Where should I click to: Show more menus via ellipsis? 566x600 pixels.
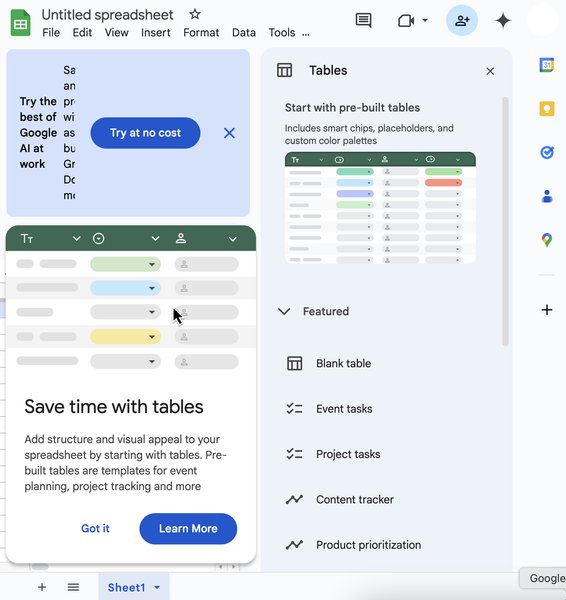305,34
